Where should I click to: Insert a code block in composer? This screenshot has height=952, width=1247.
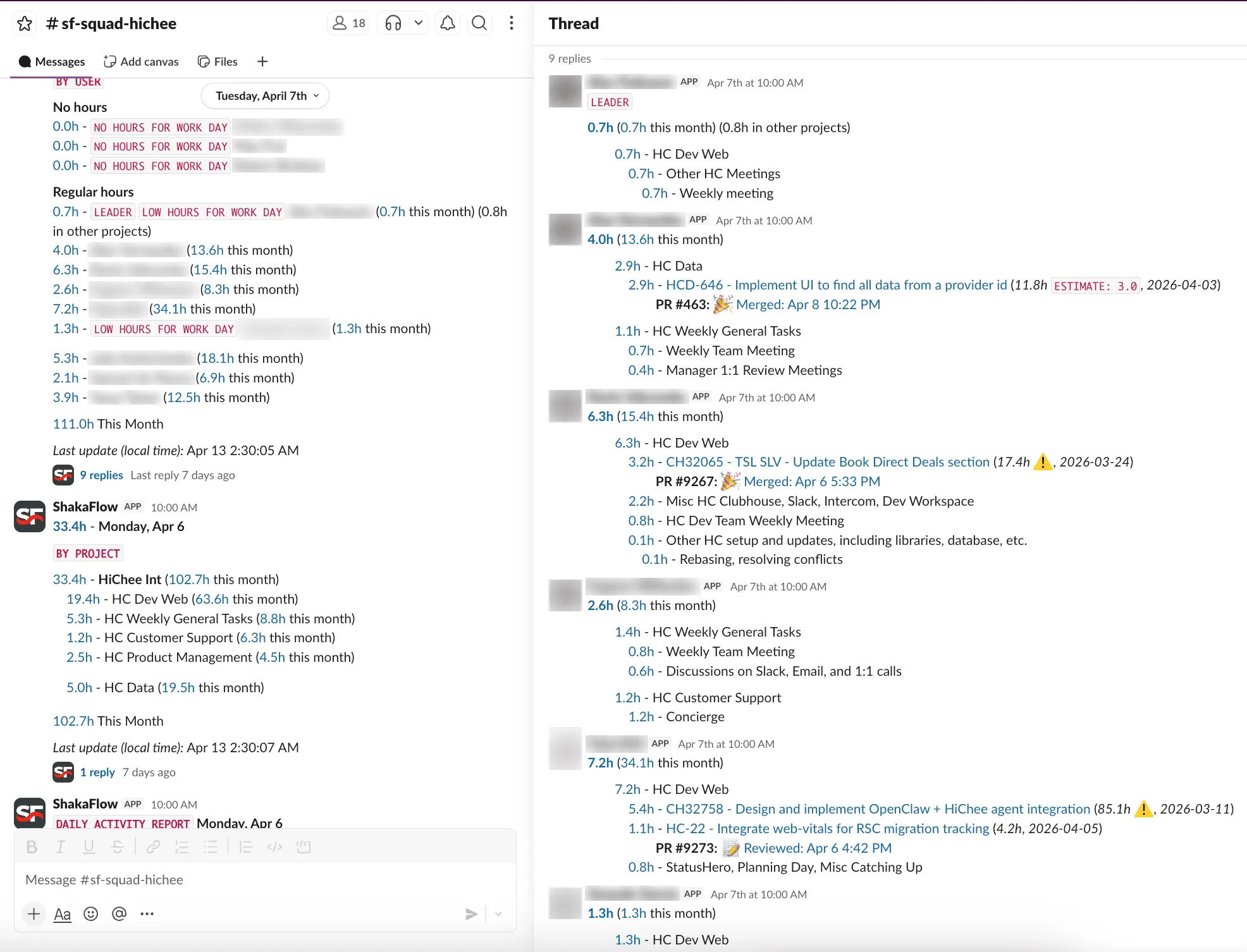coord(304,847)
